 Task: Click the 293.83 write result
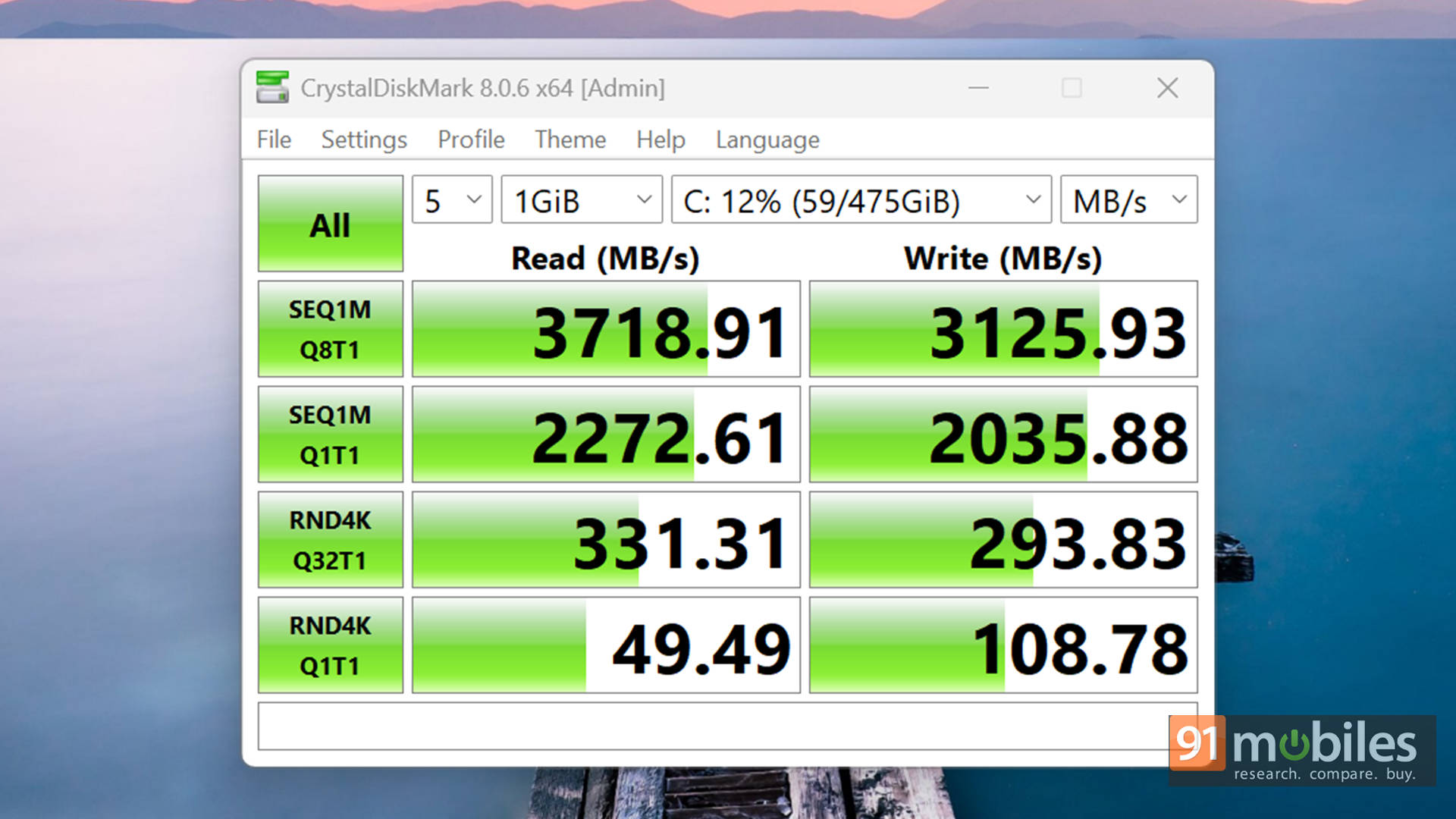[1003, 540]
